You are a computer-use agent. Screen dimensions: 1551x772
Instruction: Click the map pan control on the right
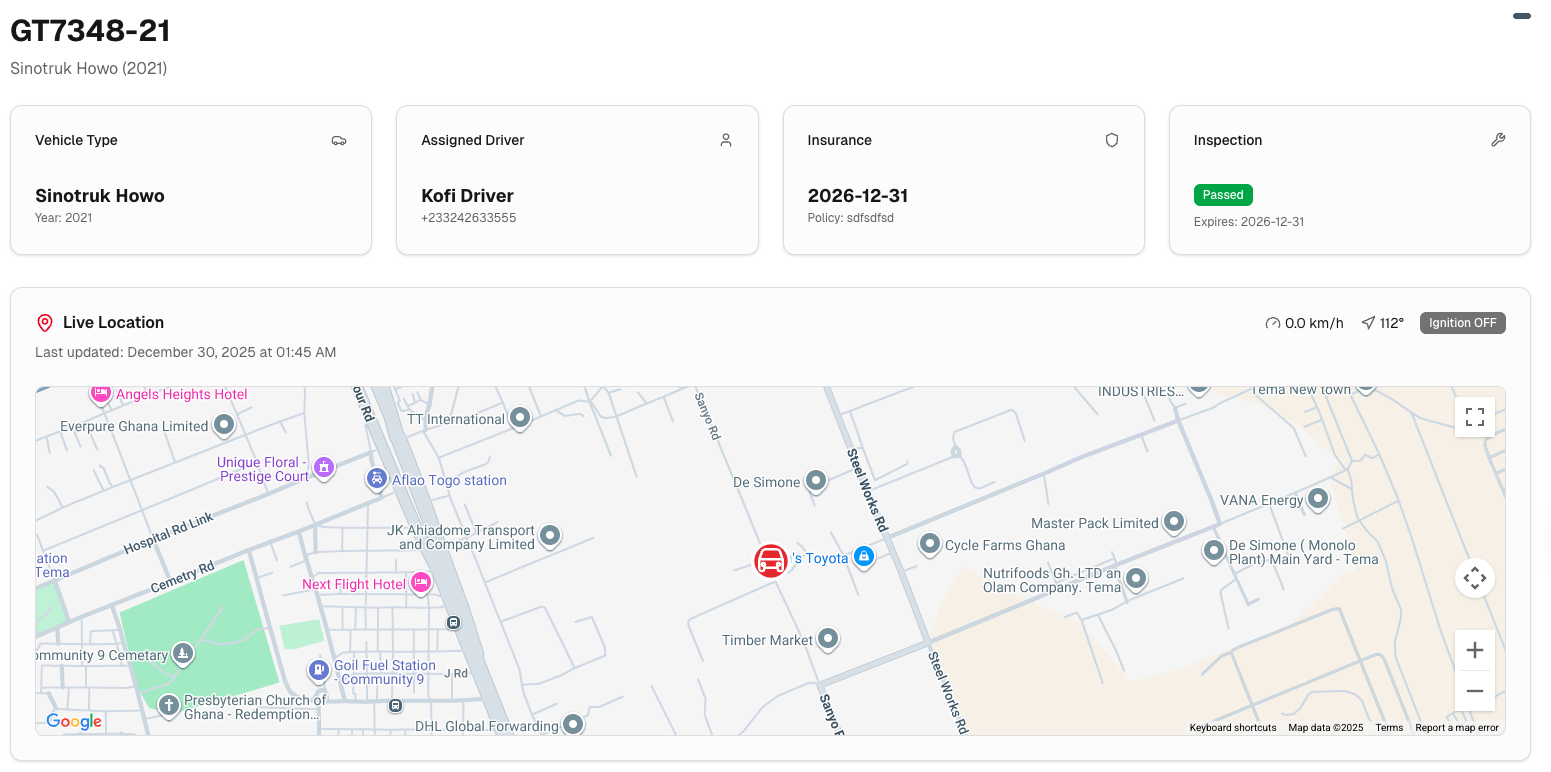[x=1475, y=578]
